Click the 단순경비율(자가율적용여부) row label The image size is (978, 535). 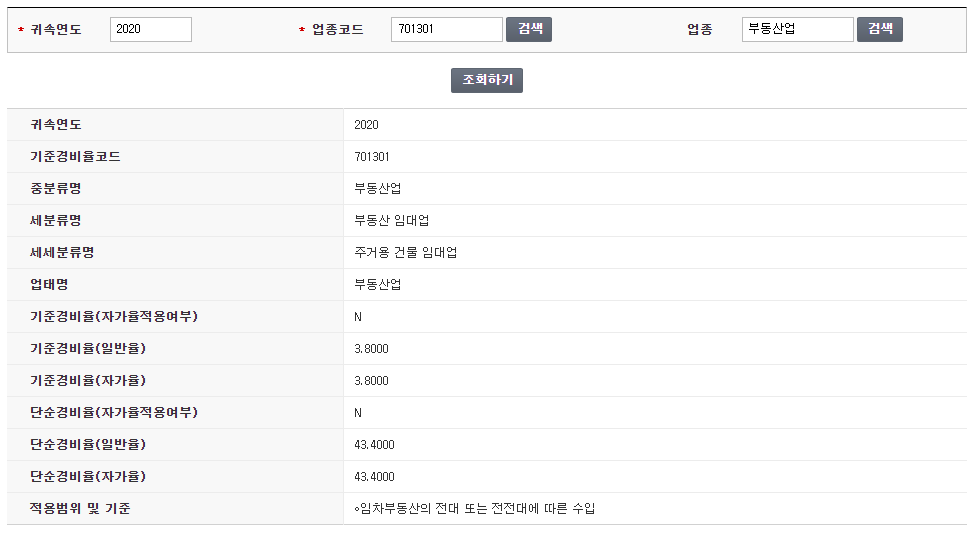[114, 413]
